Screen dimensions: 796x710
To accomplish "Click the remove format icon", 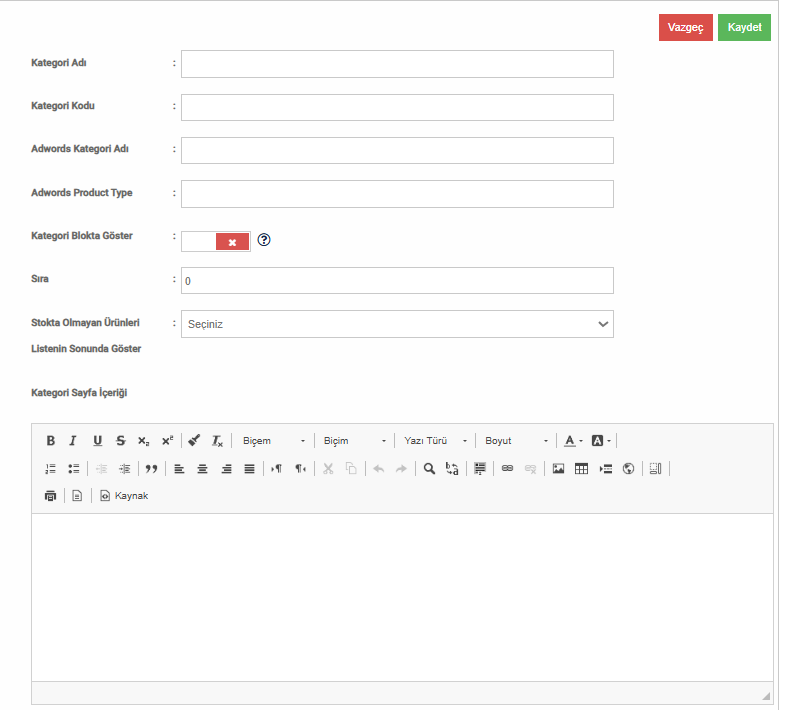I will [217, 441].
